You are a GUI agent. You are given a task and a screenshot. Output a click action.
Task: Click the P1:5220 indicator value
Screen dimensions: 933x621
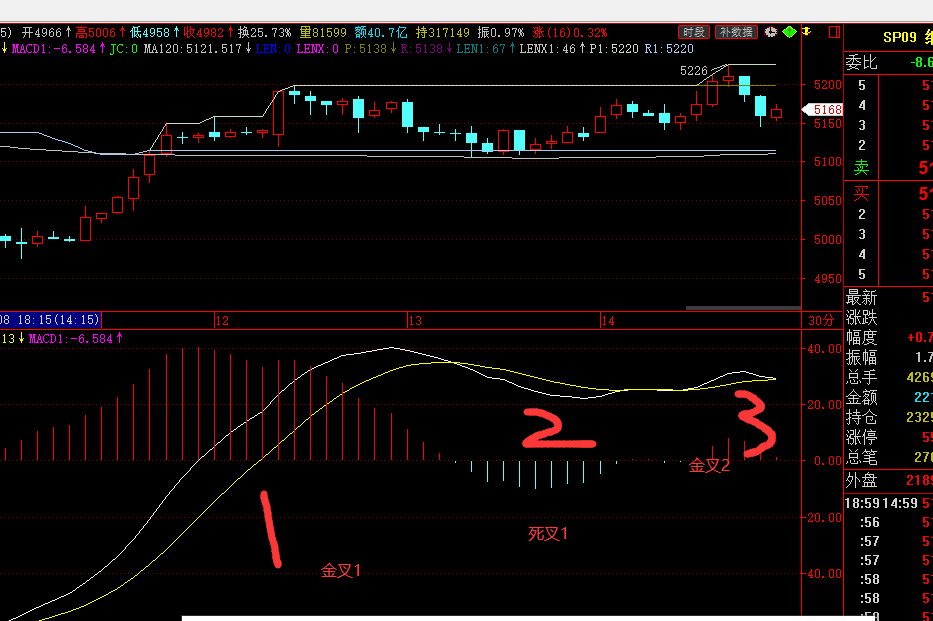[x=614, y=49]
